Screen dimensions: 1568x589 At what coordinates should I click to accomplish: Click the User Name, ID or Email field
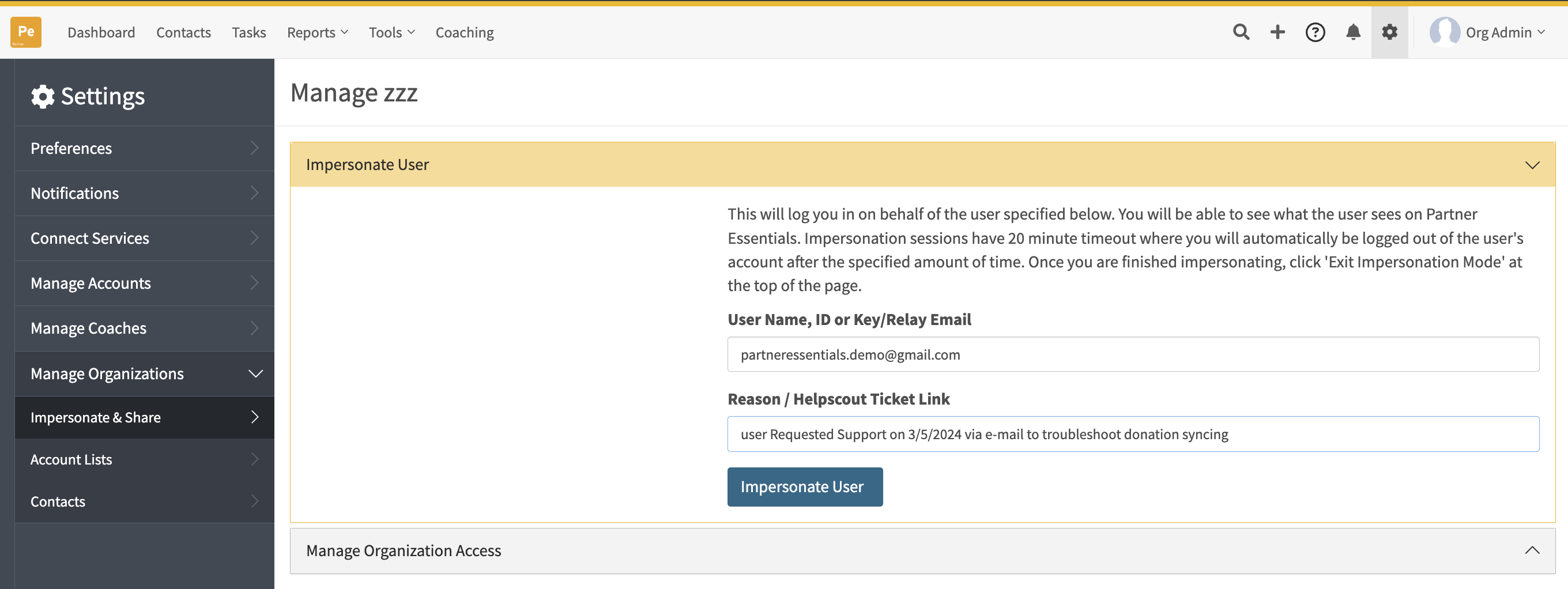[x=1133, y=354]
